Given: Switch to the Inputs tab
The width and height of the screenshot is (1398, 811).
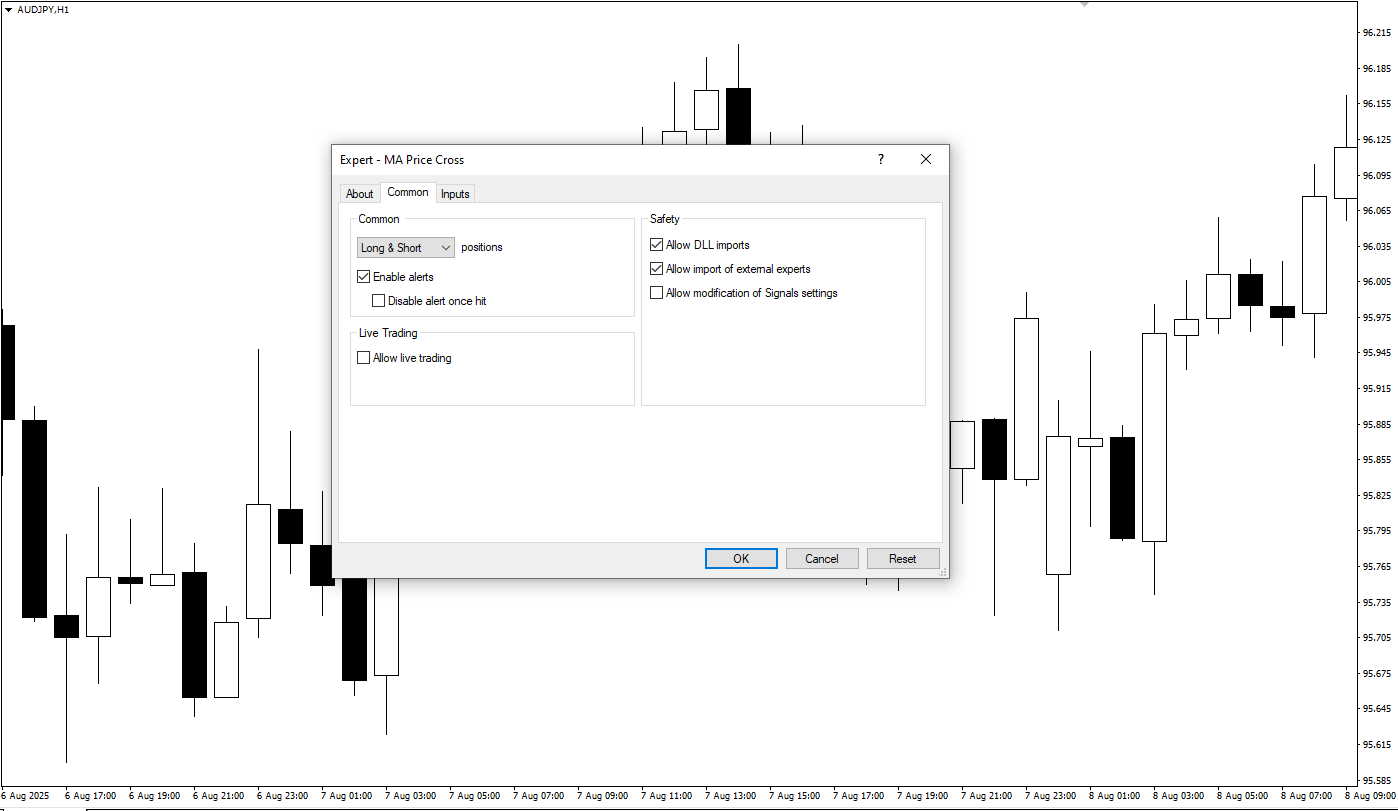Looking at the screenshot, I should [455, 193].
